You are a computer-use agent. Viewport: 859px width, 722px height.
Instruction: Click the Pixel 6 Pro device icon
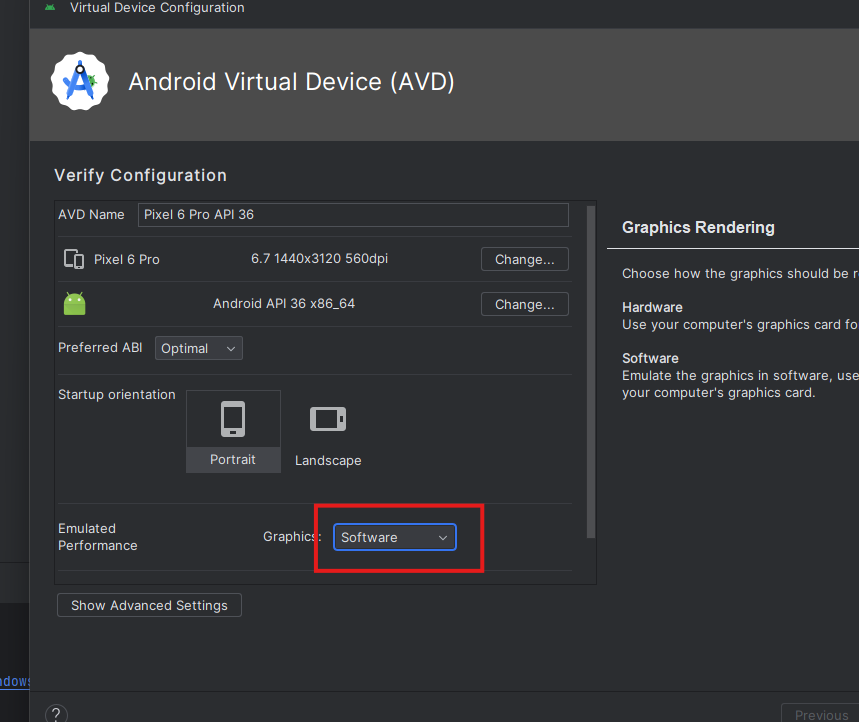pyautogui.click(x=74, y=259)
